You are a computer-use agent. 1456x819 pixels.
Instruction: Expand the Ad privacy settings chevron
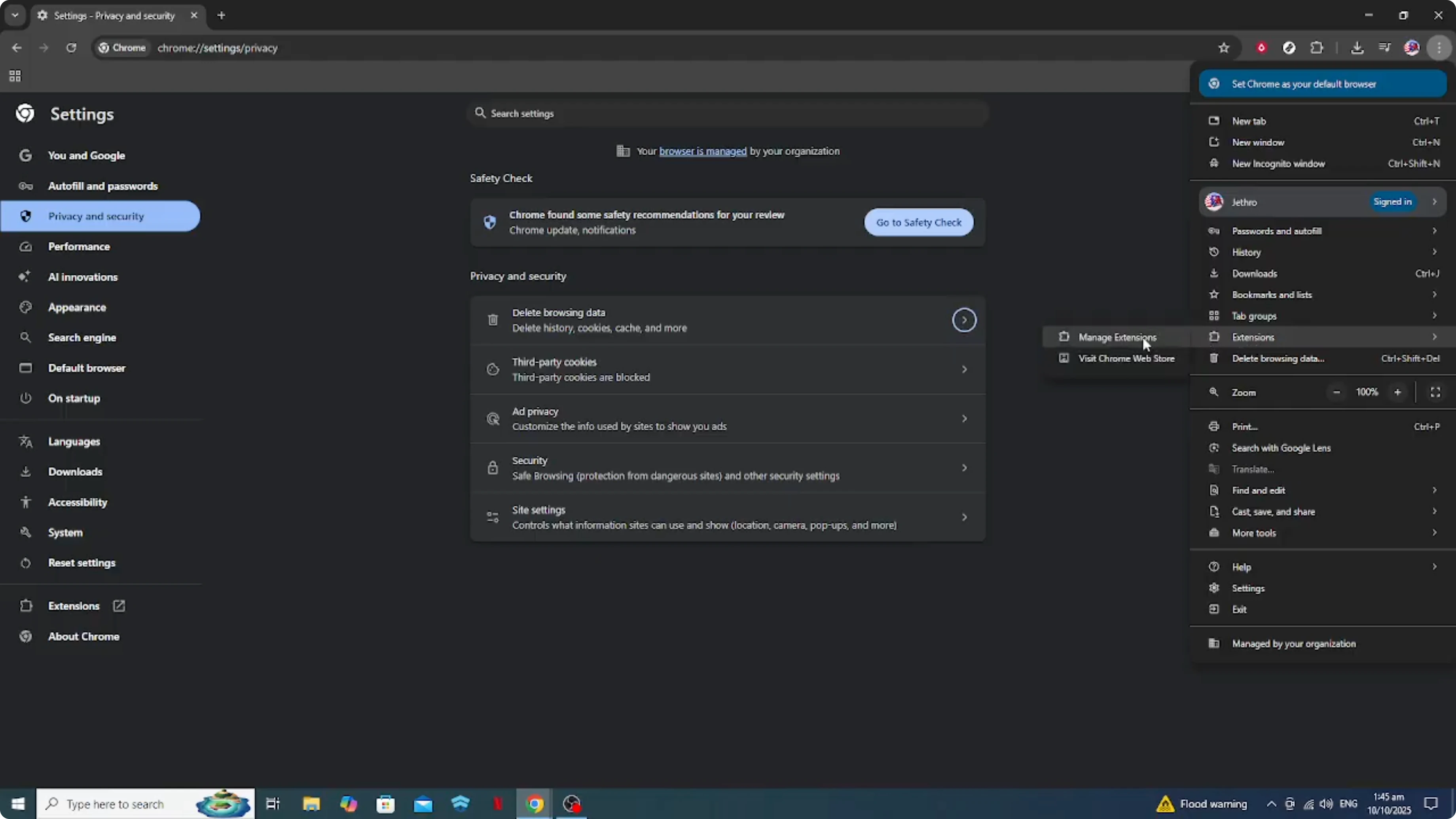click(x=964, y=418)
